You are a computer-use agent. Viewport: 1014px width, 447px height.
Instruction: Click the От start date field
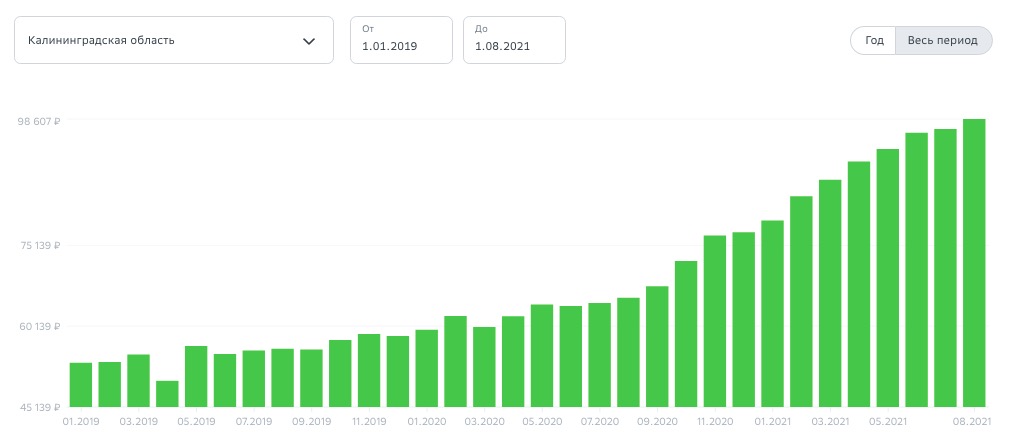click(x=401, y=41)
